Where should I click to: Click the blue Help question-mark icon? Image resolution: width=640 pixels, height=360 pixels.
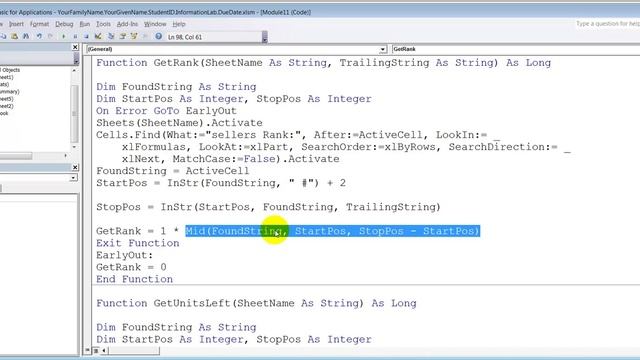[158, 36]
